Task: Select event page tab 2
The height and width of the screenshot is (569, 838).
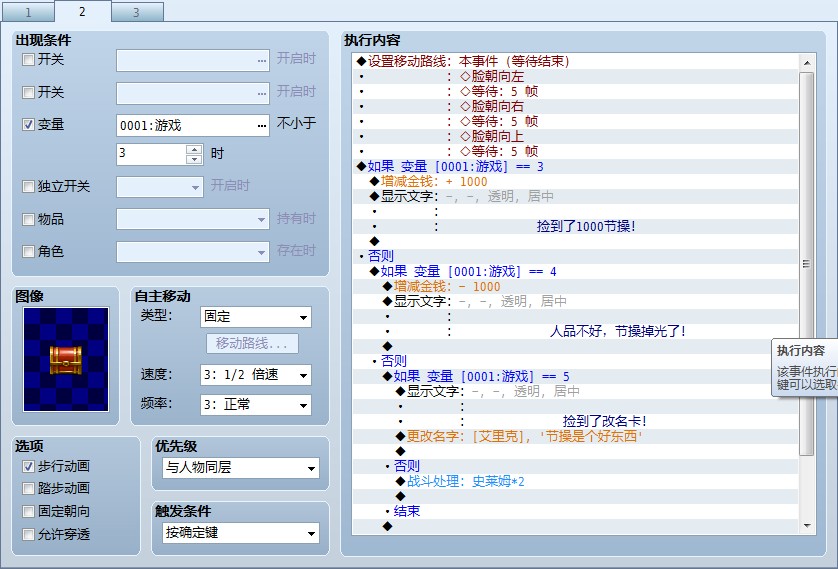Action: click(x=82, y=11)
